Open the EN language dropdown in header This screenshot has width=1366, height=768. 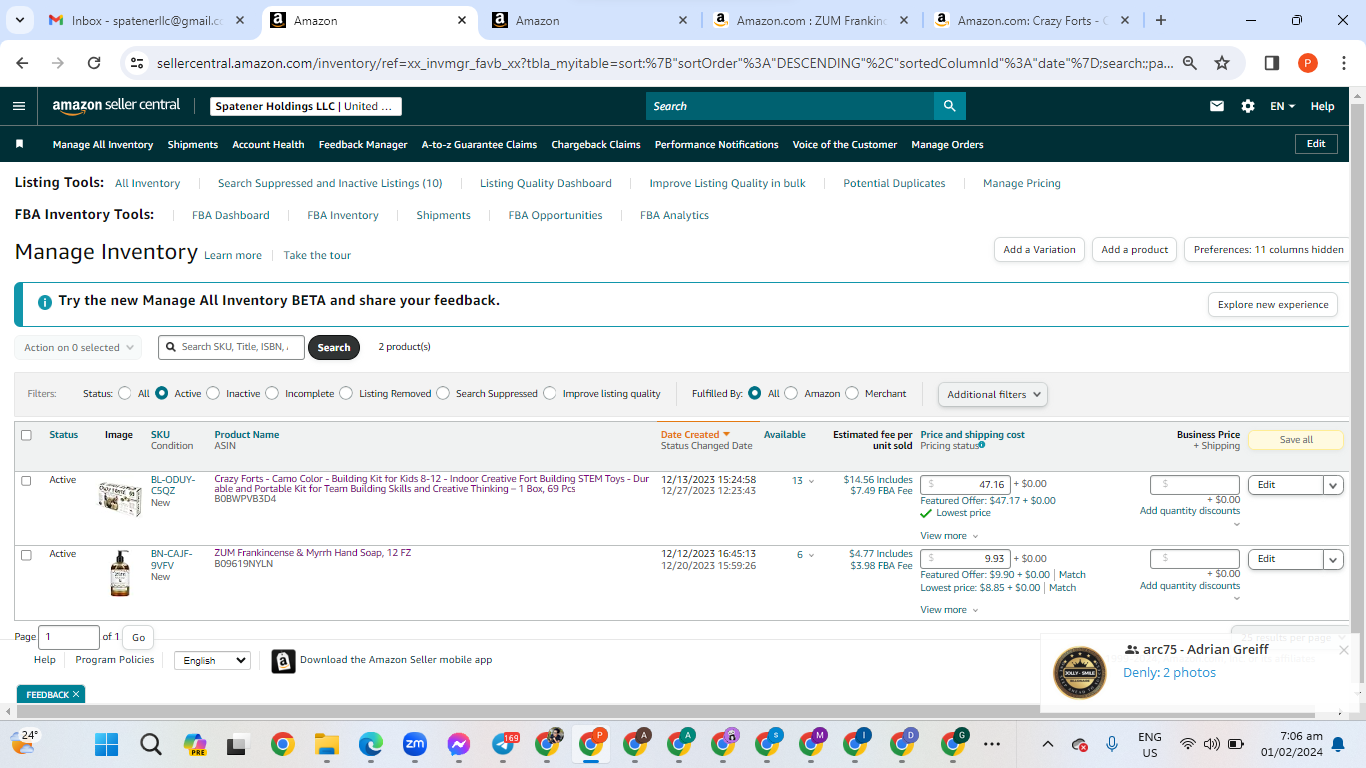pyautogui.click(x=1282, y=106)
